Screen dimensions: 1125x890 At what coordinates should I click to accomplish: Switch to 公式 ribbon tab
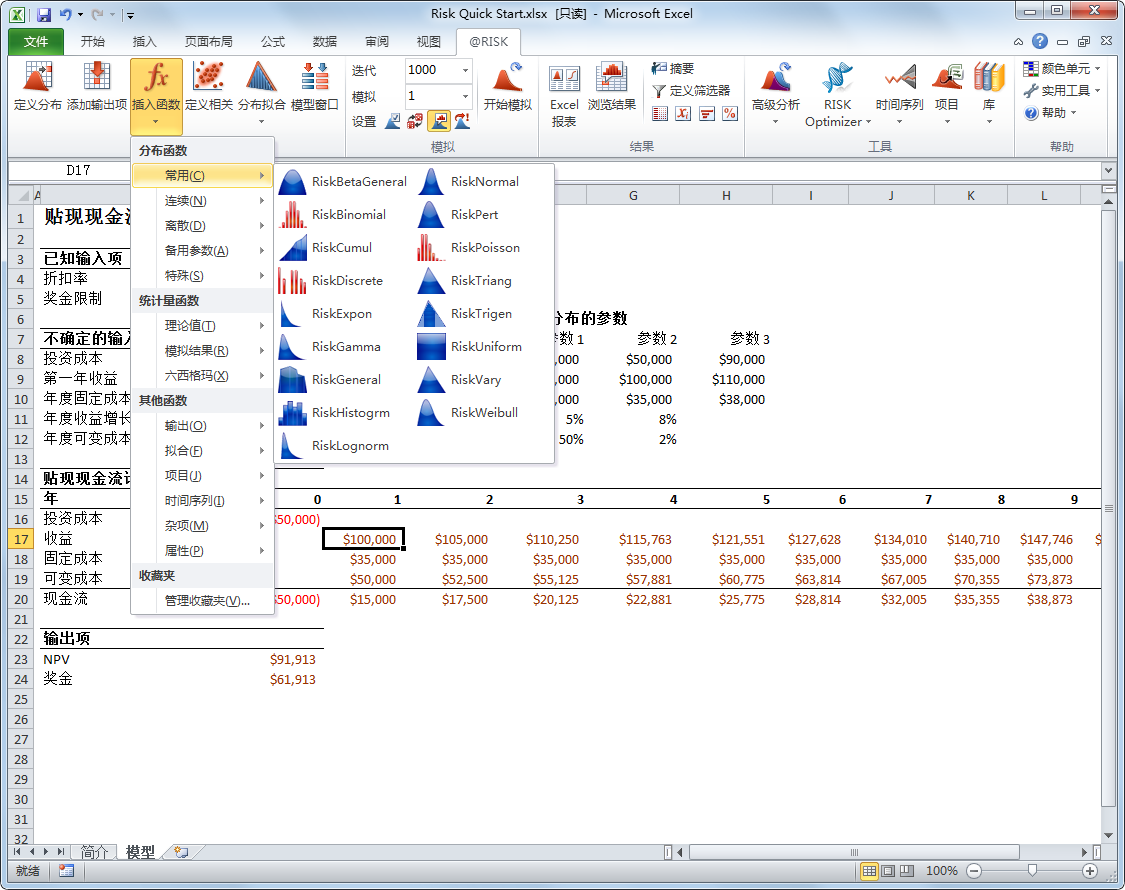[x=273, y=42]
